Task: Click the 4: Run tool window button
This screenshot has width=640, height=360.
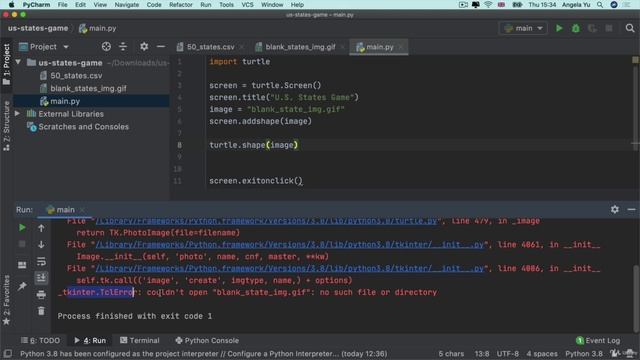Action: click(x=90, y=340)
